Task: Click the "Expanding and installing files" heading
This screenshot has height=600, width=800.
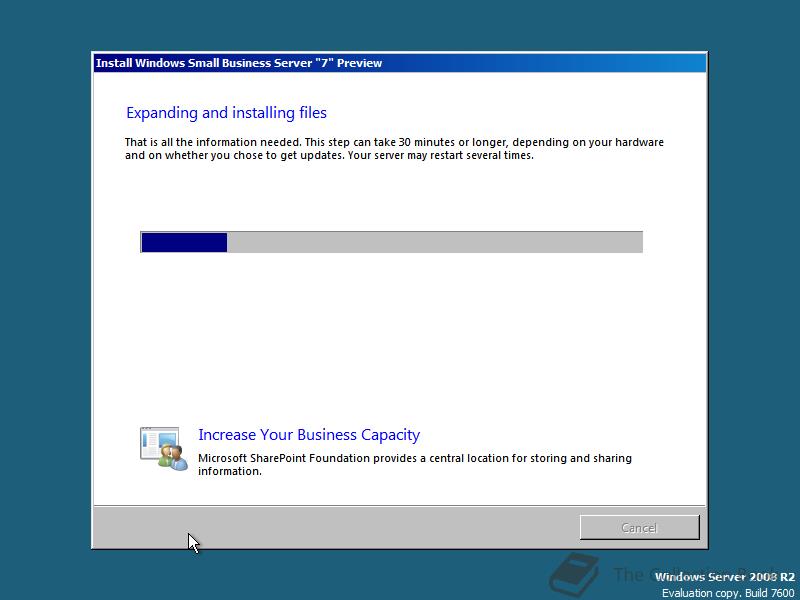Action: coord(227,113)
